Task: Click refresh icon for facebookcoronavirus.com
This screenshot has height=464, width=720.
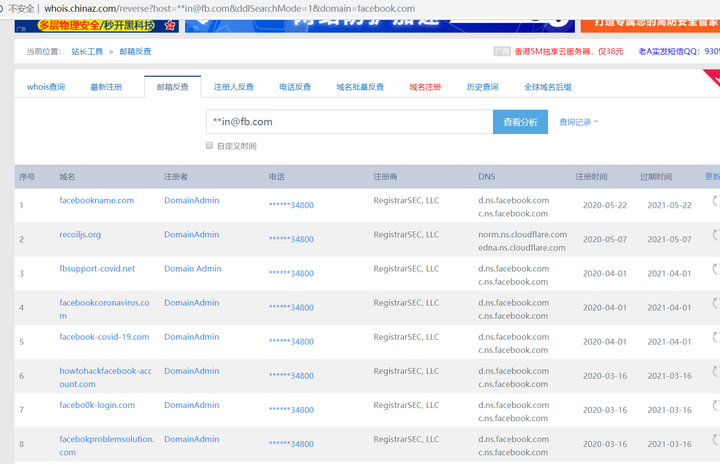Action: tap(716, 303)
